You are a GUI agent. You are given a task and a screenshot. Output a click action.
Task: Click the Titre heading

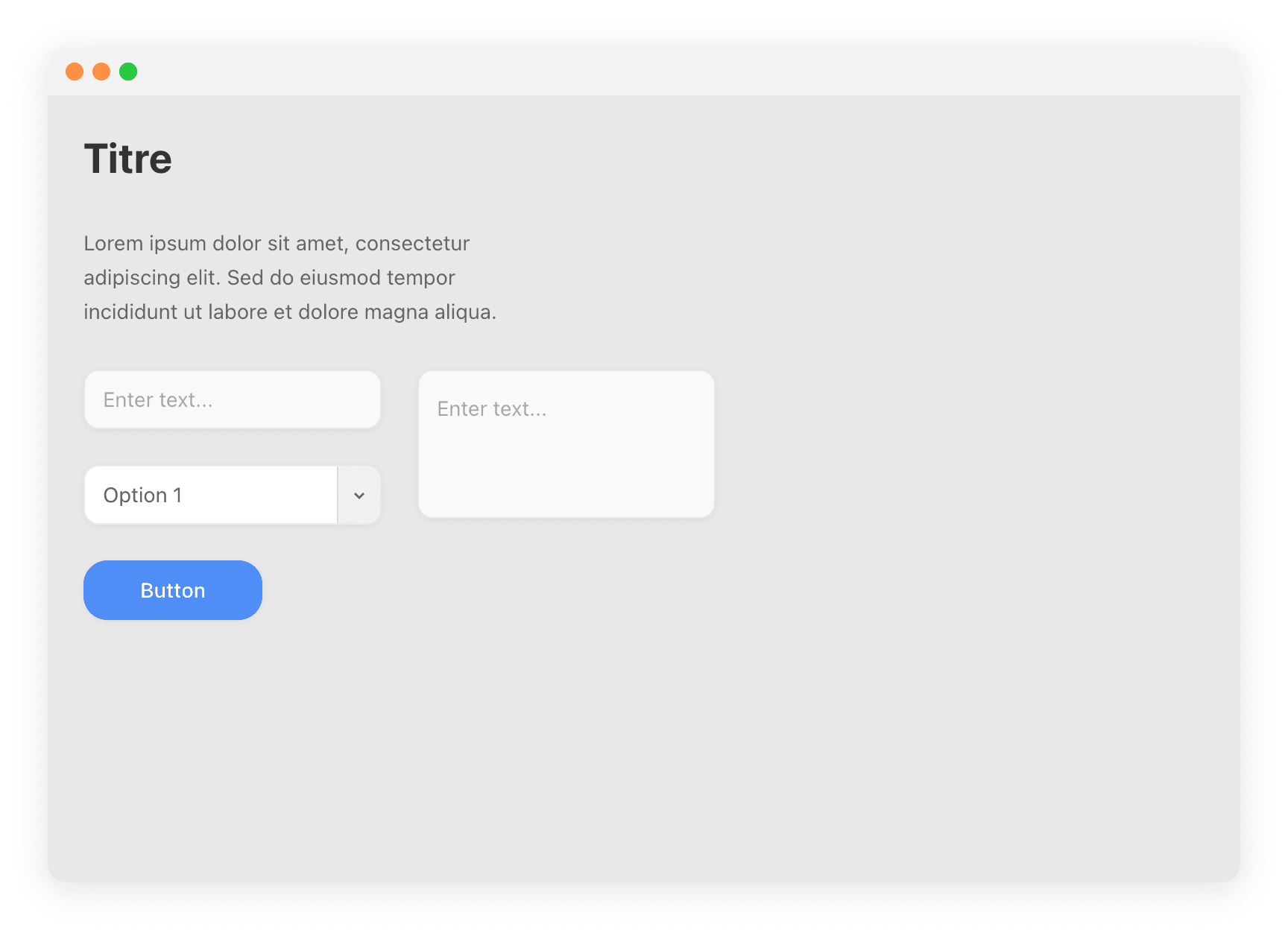pyautogui.click(x=128, y=159)
